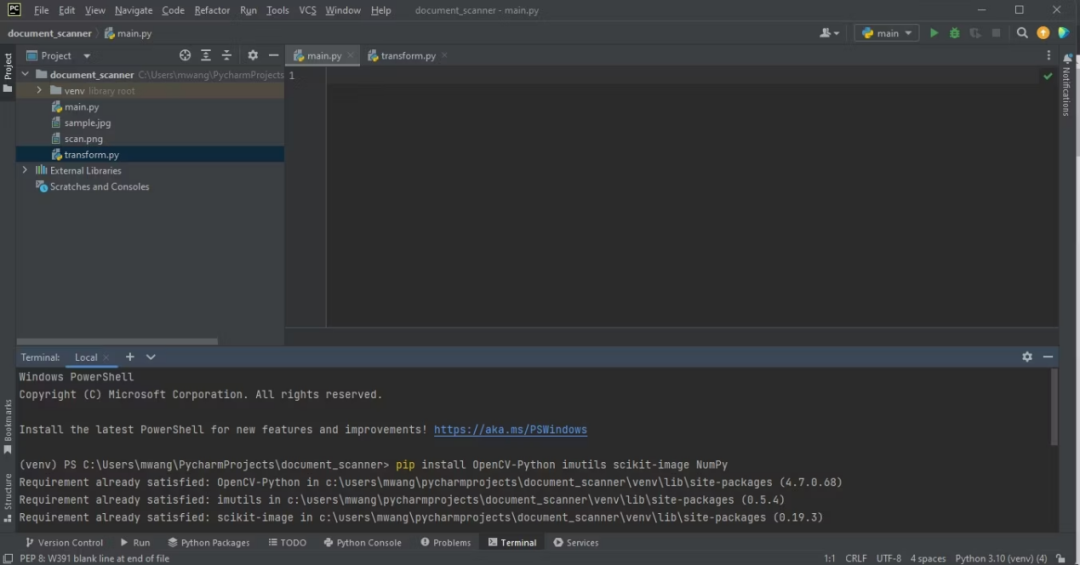The width and height of the screenshot is (1080, 565).
Task: Open the aka.ms/PSWindows link
Action: coord(510,430)
